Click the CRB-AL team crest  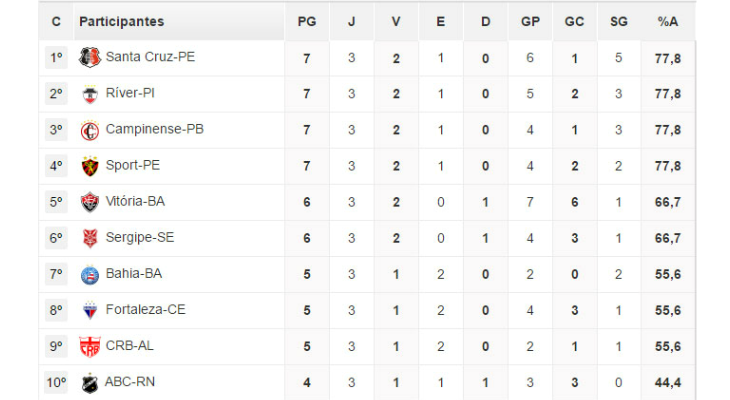pos(90,346)
